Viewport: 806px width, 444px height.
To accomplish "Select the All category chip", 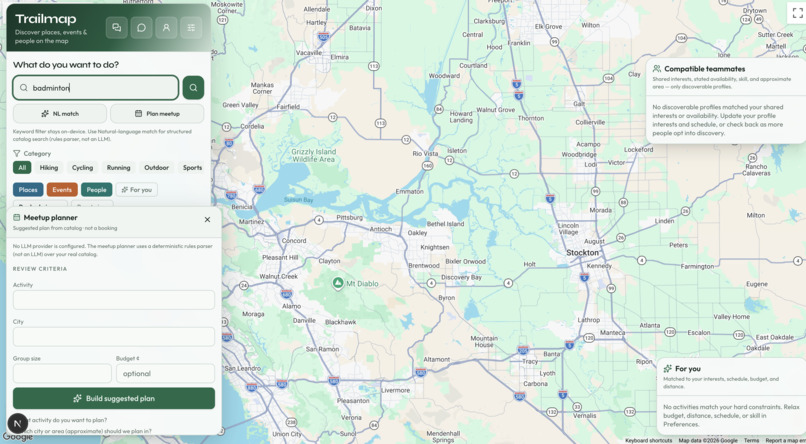I will 22,168.
